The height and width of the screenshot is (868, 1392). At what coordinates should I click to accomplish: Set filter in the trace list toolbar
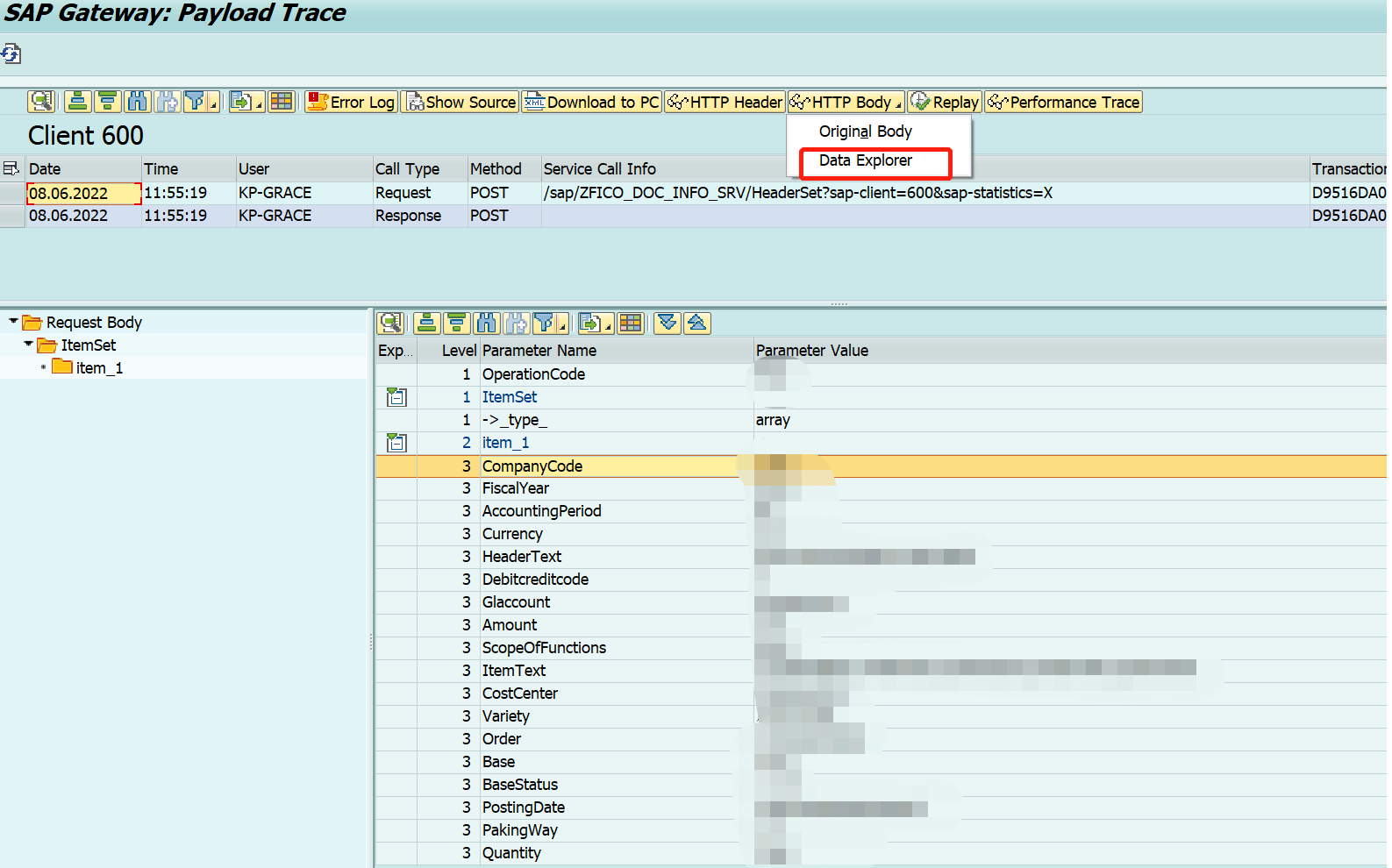pos(195,102)
